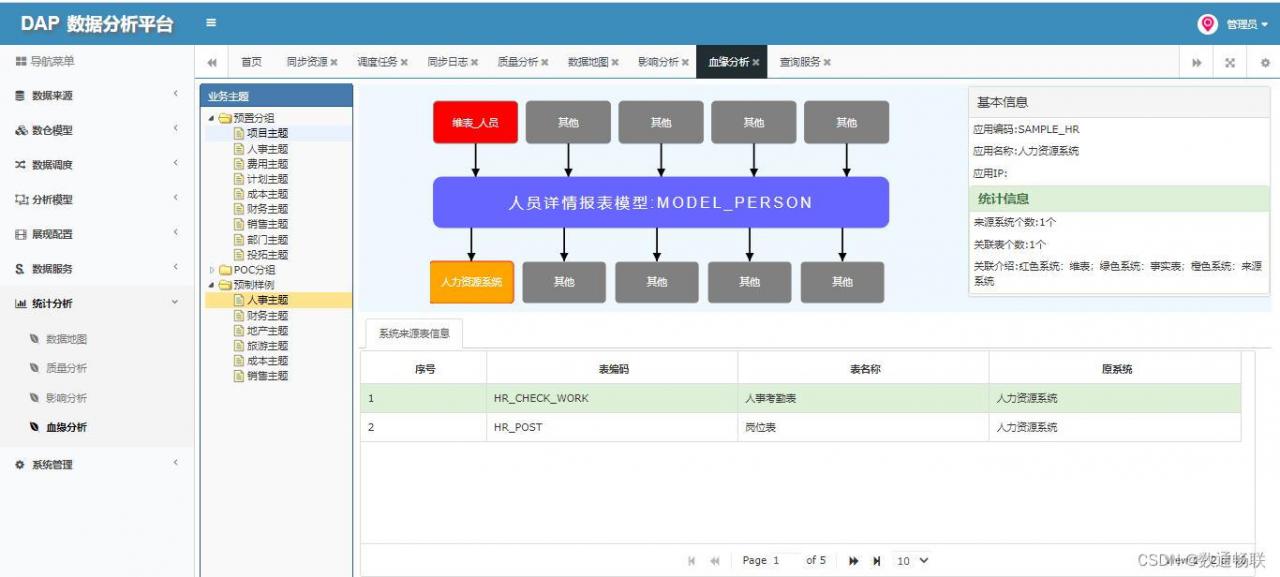Expand the 数据来源 sidebar menu
The image size is (1280, 577).
97,96
